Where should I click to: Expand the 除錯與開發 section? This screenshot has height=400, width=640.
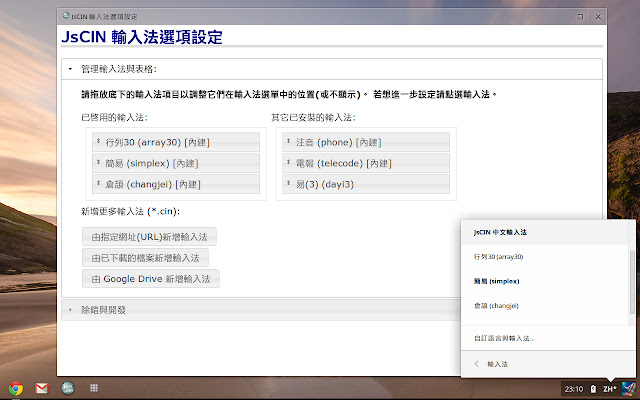point(261,310)
